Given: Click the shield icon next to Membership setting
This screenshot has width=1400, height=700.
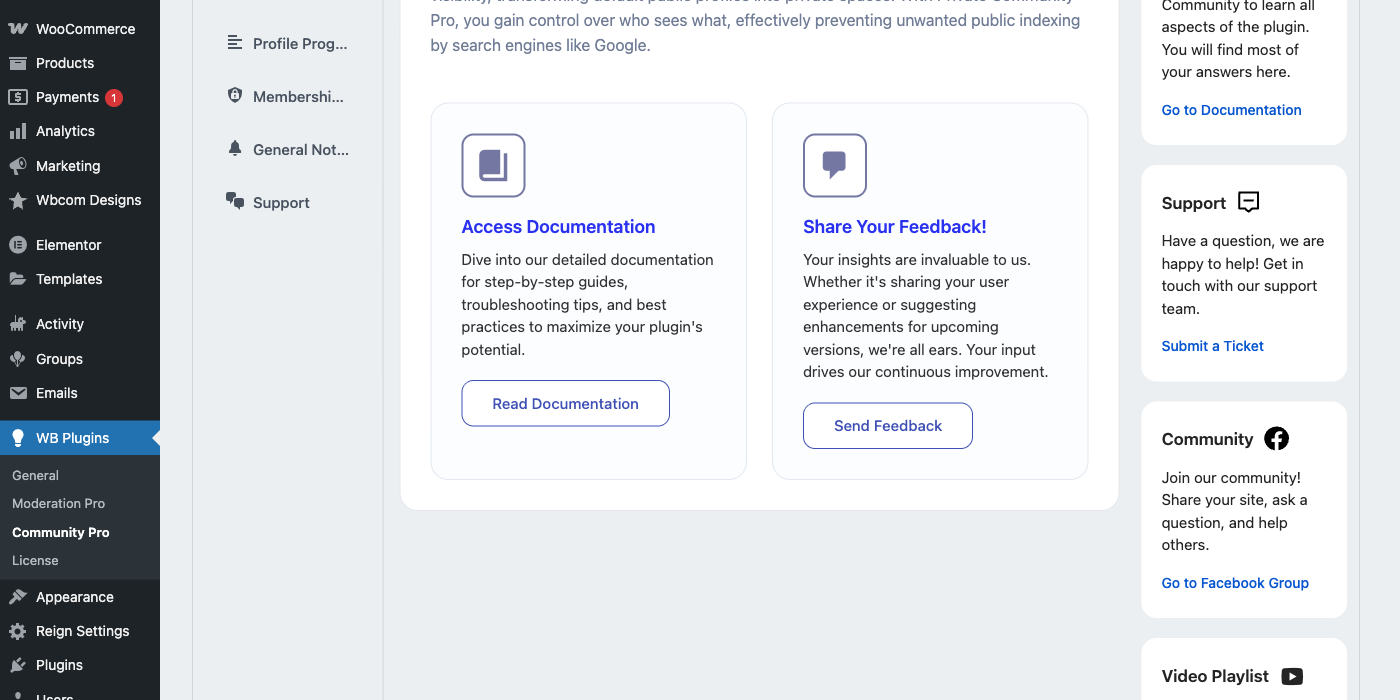Looking at the screenshot, I should click(x=234, y=95).
